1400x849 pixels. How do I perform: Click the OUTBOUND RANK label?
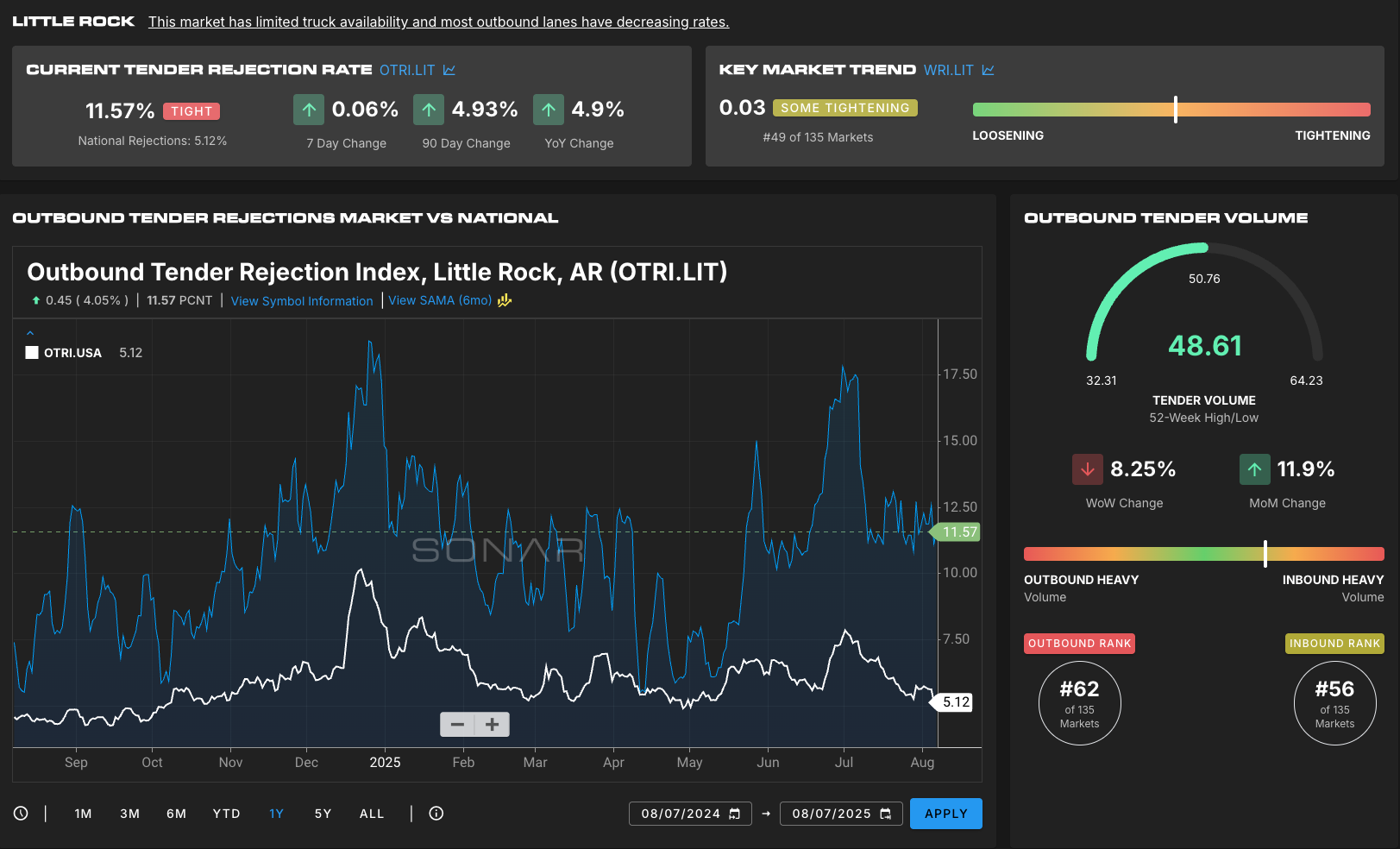click(1079, 644)
